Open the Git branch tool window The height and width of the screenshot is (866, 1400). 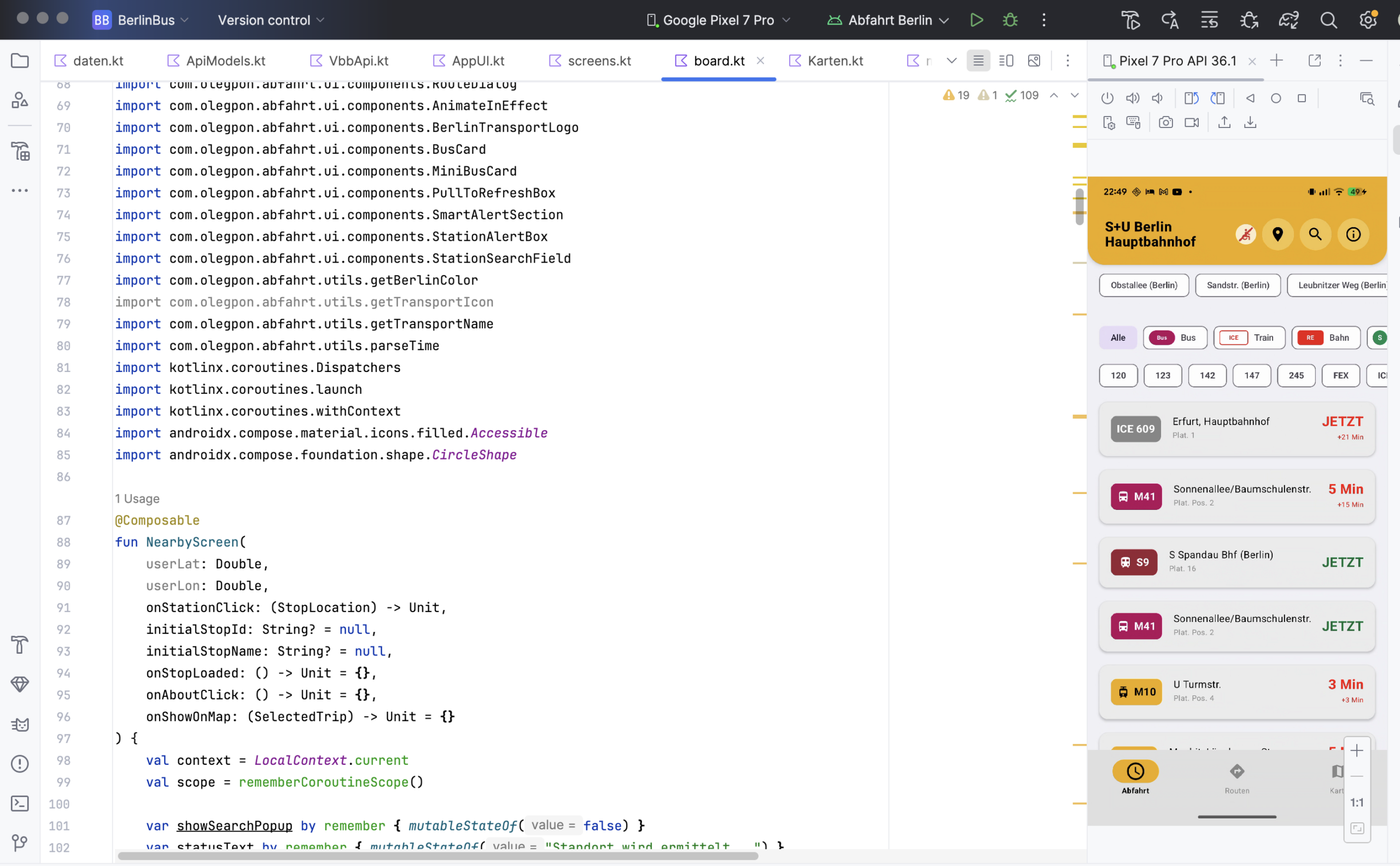pyautogui.click(x=20, y=842)
